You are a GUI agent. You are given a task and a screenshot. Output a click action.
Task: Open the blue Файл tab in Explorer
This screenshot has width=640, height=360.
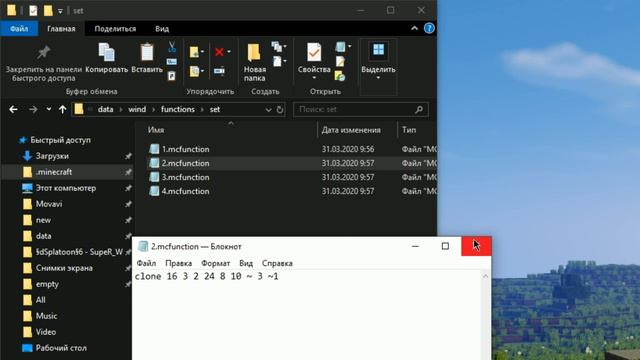tap(19, 29)
